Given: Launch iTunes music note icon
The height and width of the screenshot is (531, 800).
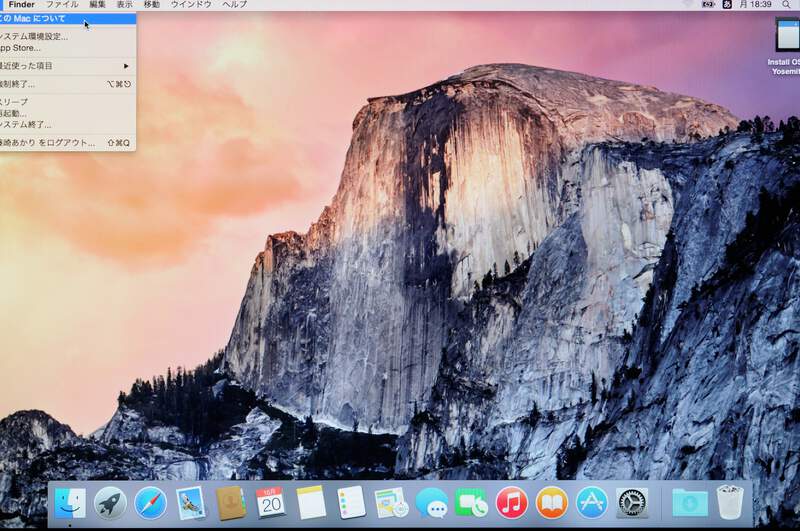Looking at the screenshot, I should [512, 503].
